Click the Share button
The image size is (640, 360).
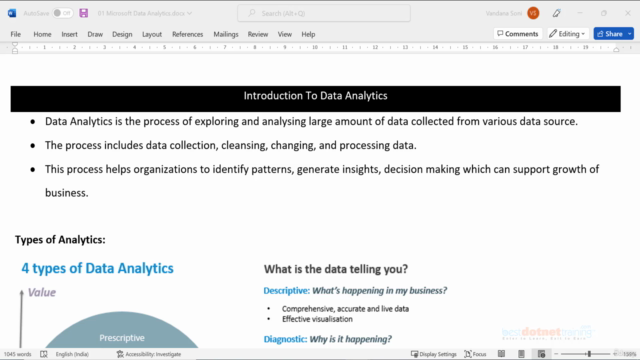[x=610, y=34]
